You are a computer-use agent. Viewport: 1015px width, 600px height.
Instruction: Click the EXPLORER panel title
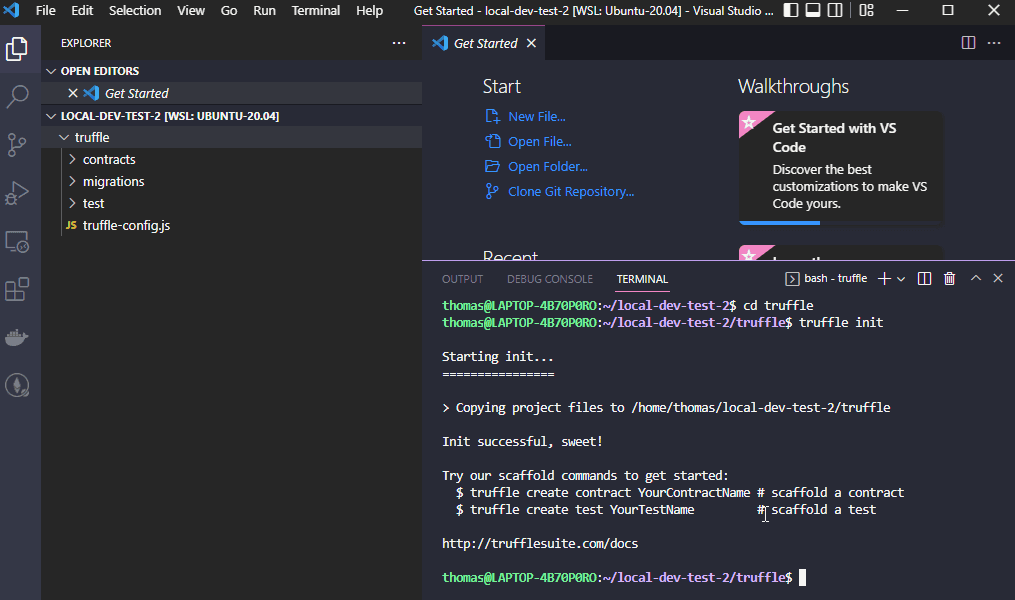pos(86,43)
